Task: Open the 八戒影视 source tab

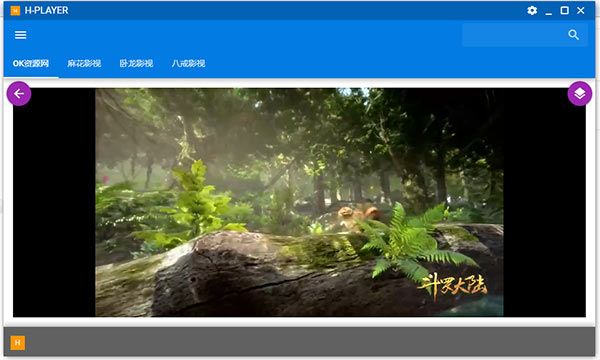Action: pos(188,64)
